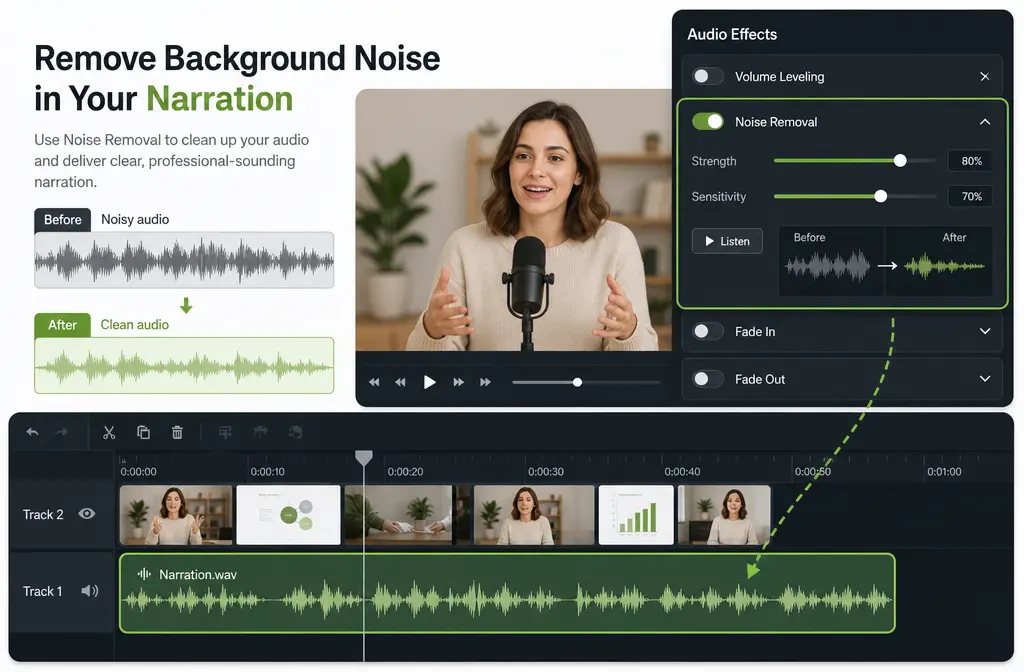The height and width of the screenshot is (672, 1024).
Task: Click the Strength slider handle
Action: [x=900, y=161]
